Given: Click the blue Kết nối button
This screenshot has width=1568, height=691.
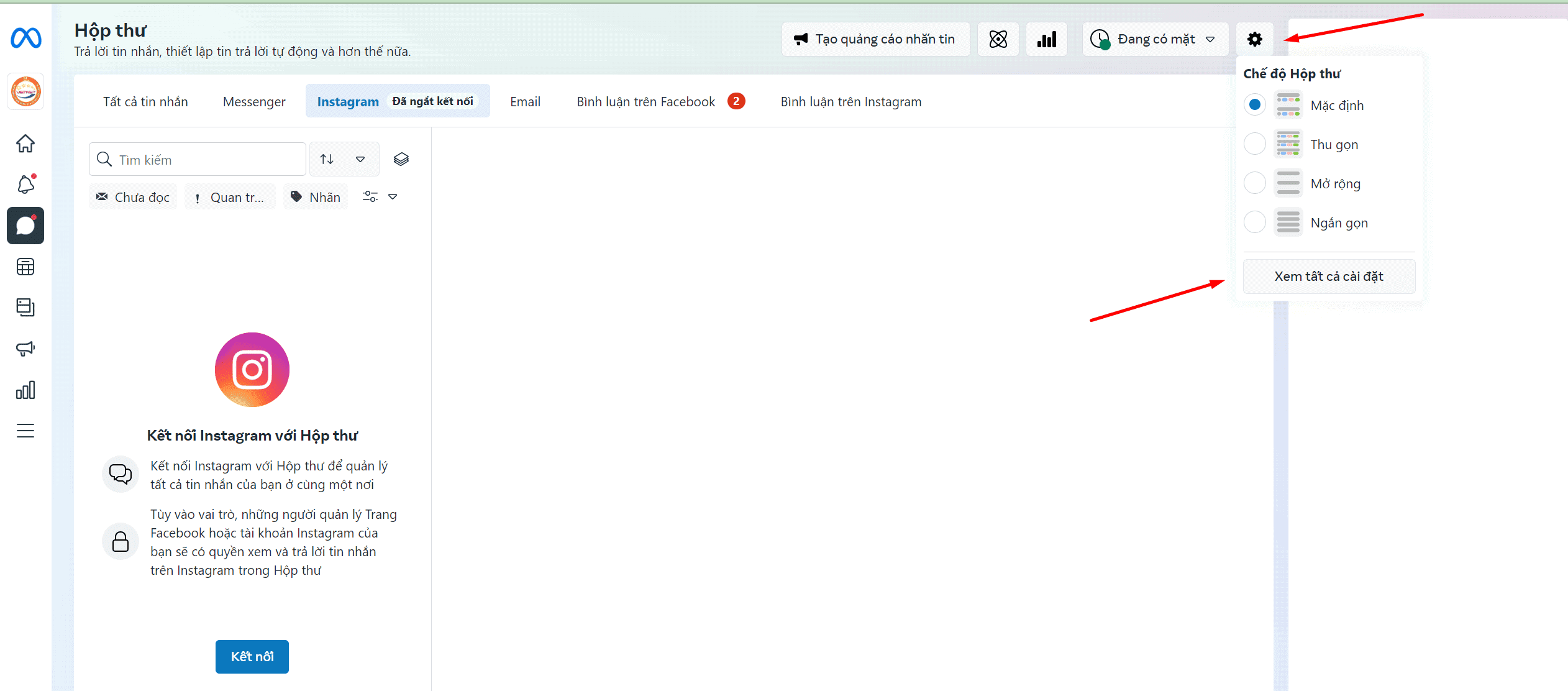Looking at the screenshot, I should coord(252,657).
